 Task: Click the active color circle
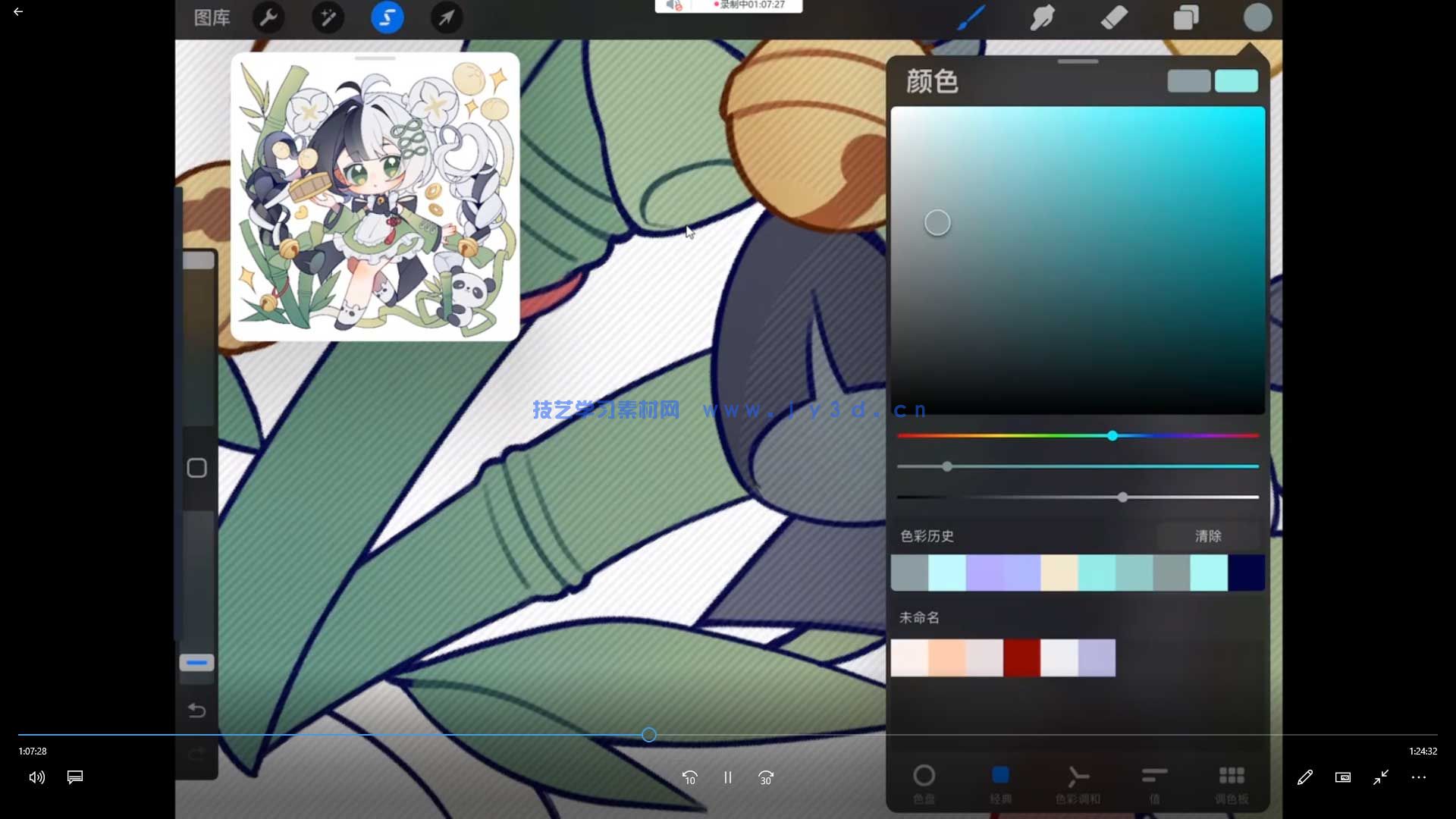[x=1257, y=17]
